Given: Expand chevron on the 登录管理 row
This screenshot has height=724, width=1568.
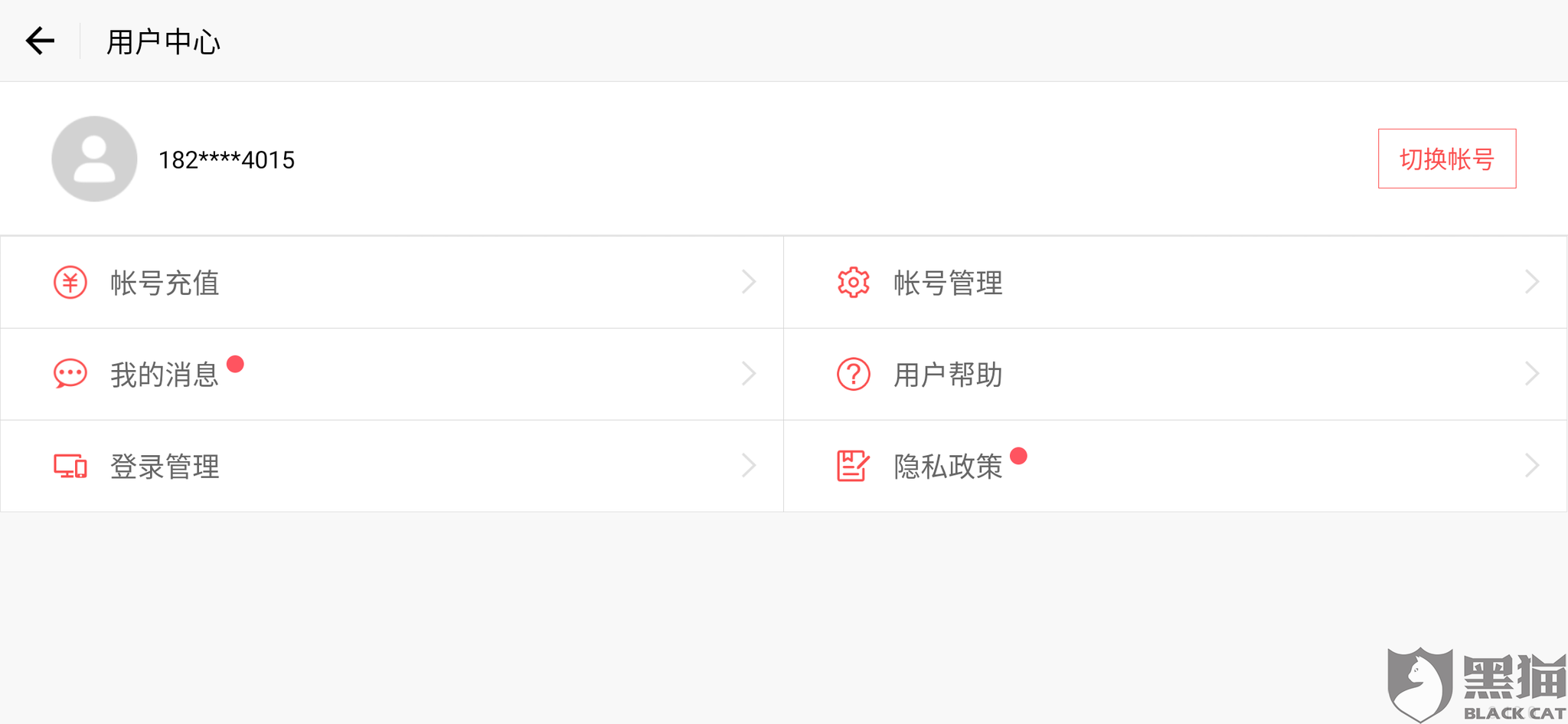Looking at the screenshot, I should (x=749, y=465).
